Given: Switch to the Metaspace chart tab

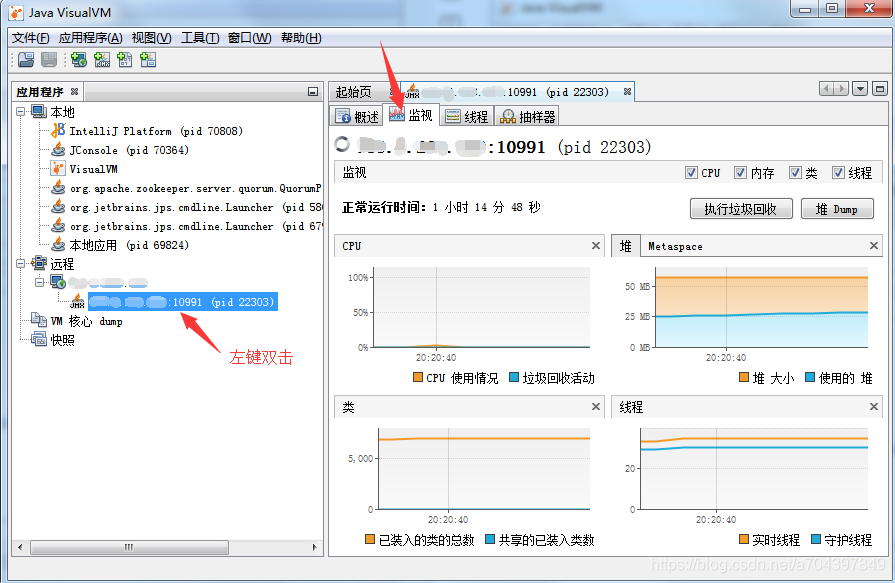Looking at the screenshot, I should [x=675, y=246].
